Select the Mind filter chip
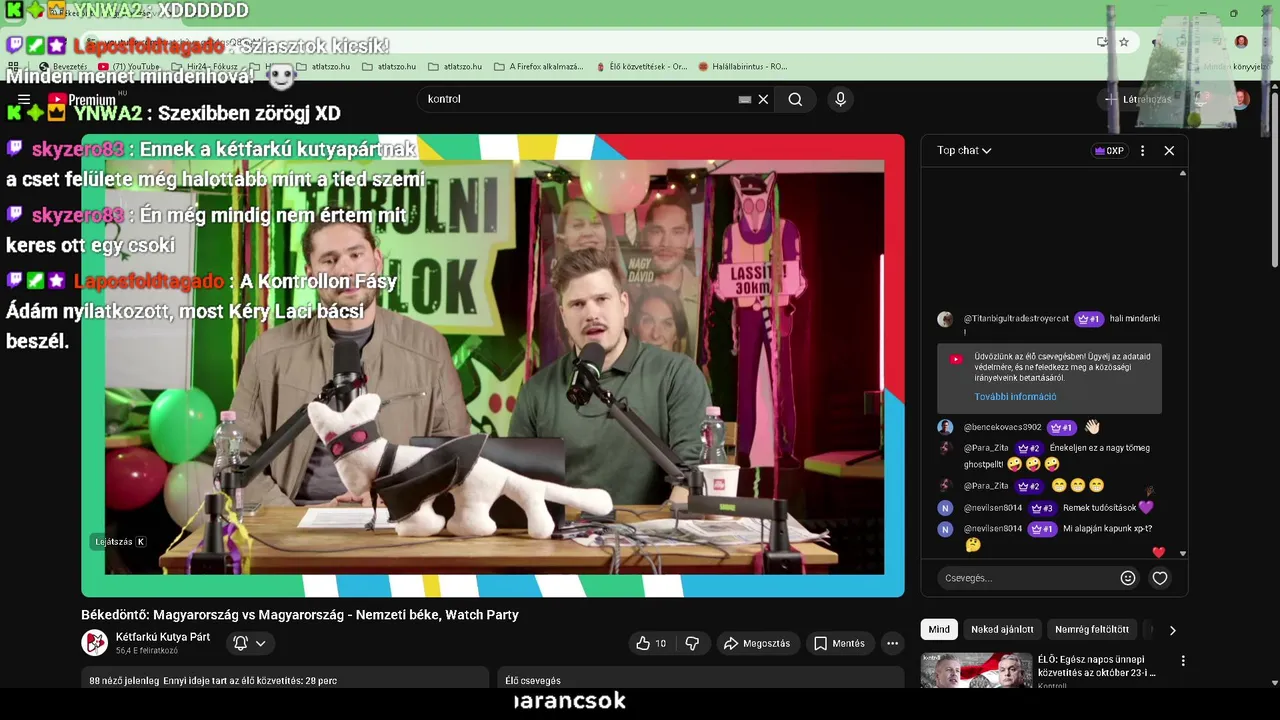This screenshot has height=720, width=1280. click(939, 629)
